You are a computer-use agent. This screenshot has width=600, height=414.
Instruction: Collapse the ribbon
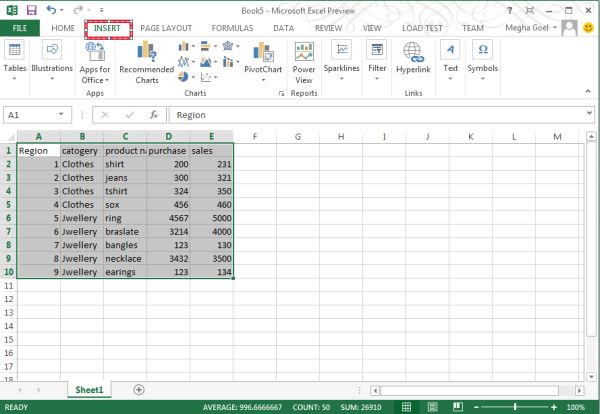tap(588, 91)
